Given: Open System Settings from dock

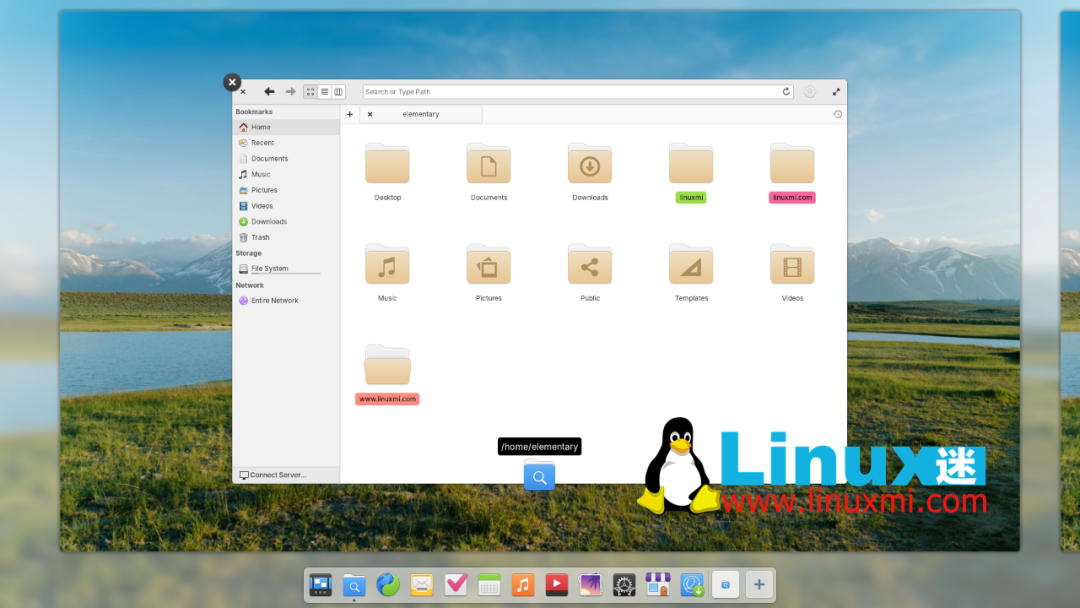Looking at the screenshot, I should tap(624, 585).
